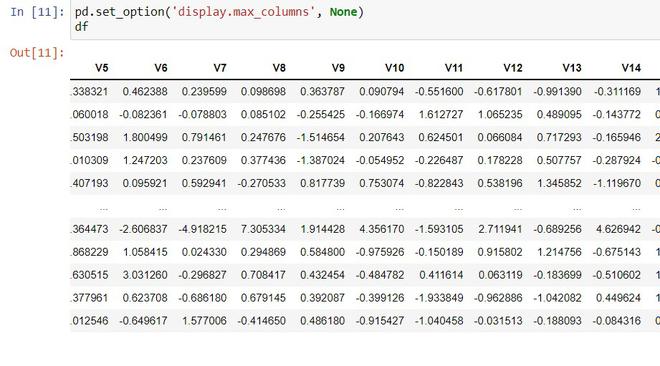660x366 pixels.
Task: Select cell value -0.311169
Action: pyautogui.click(x=617, y=91)
